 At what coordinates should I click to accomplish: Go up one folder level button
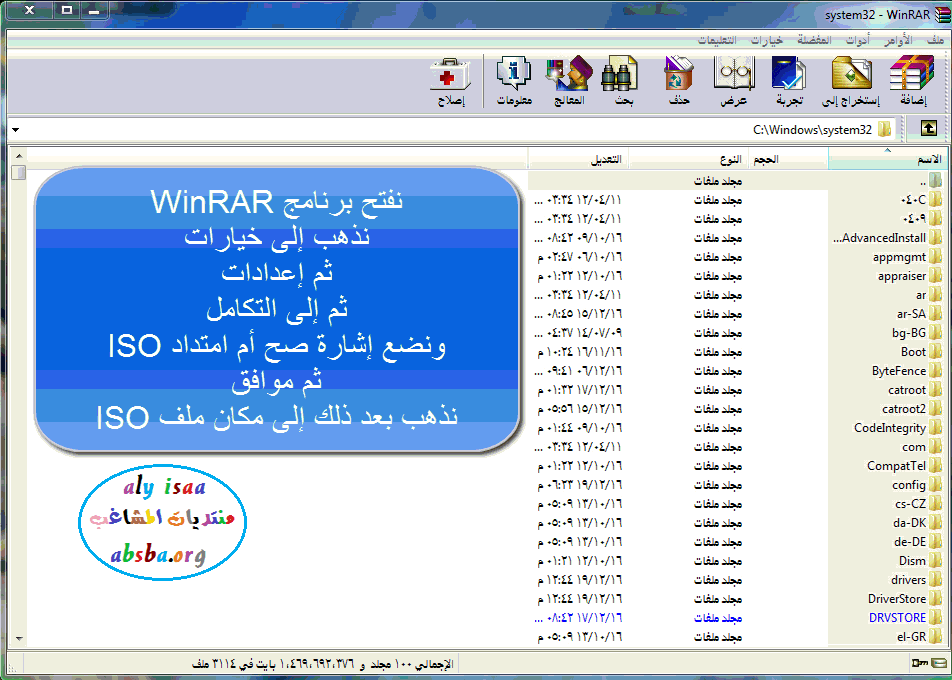[x=928, y=129]
